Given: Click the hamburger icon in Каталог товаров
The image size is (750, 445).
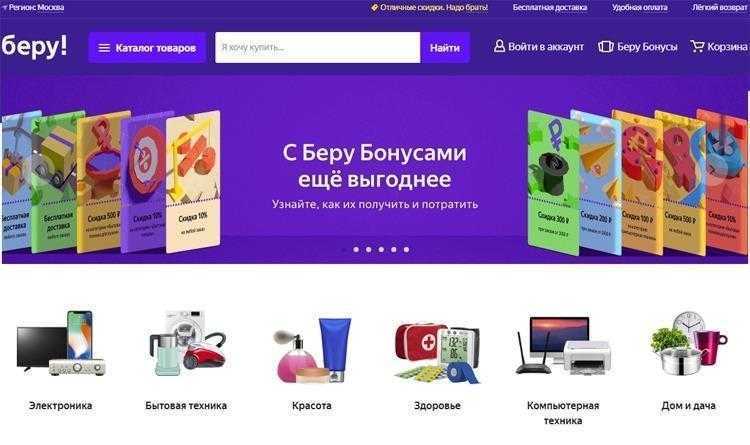Looking at the screenshot, I should (x=104, y=48).
